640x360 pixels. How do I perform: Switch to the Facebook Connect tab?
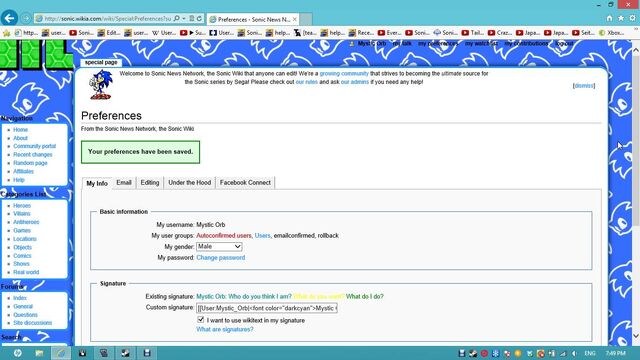[x=245, y=182]
